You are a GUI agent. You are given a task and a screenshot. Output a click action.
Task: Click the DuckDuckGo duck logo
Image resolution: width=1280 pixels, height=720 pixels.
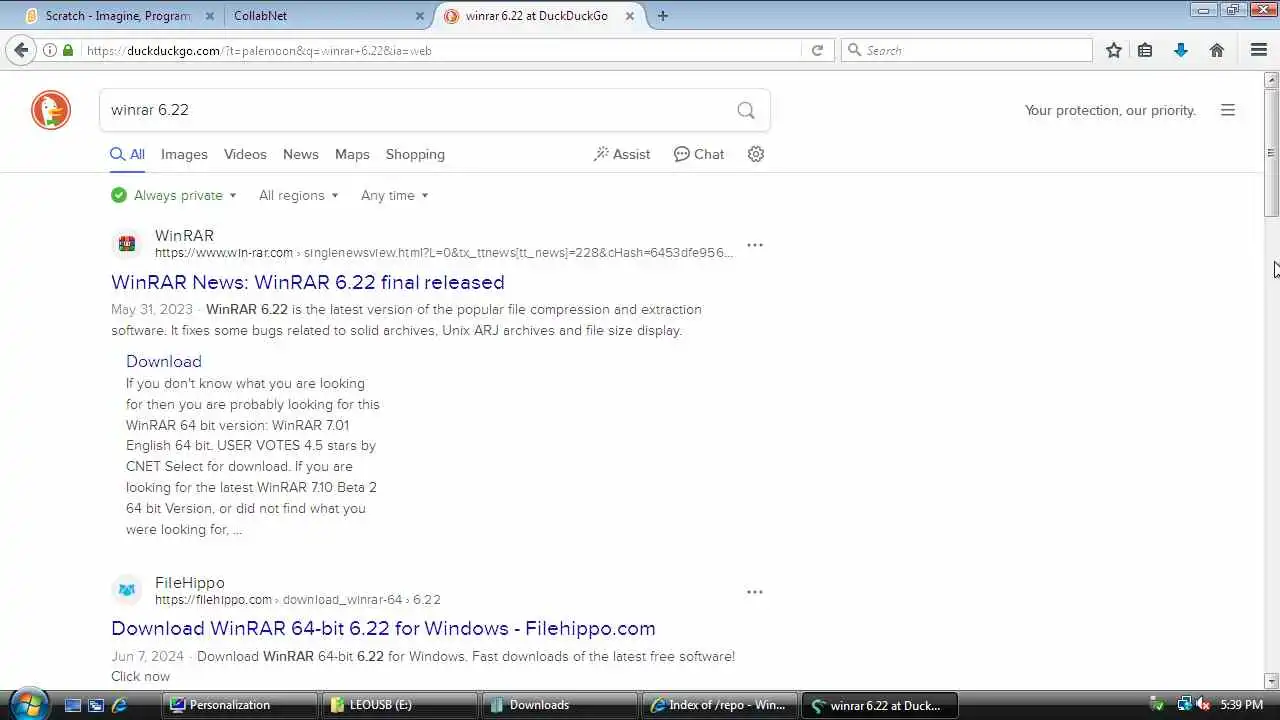point(51,110)
